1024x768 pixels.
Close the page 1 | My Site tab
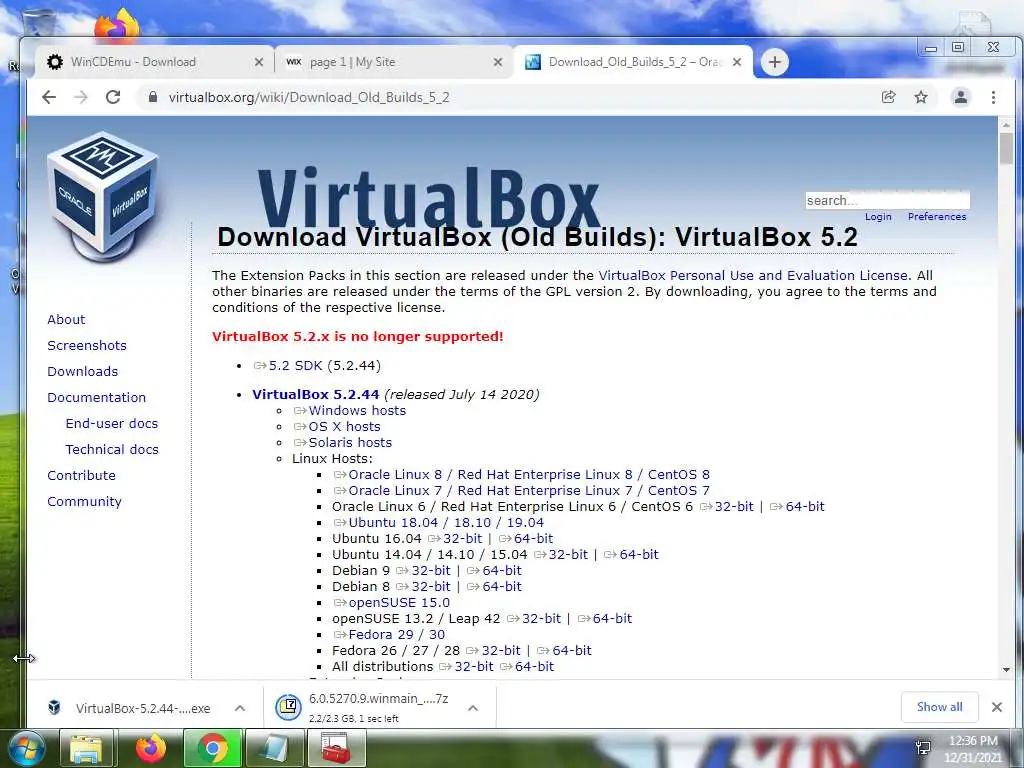(x=498, y=62)
